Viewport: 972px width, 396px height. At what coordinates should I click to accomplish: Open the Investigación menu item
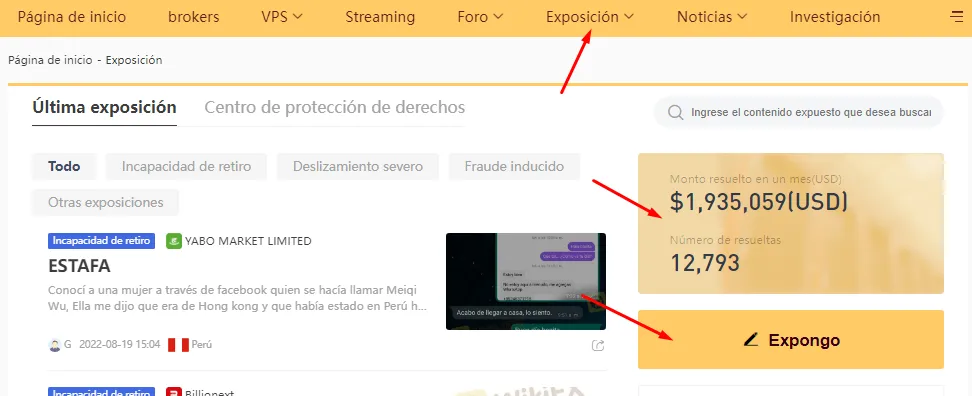835,17
